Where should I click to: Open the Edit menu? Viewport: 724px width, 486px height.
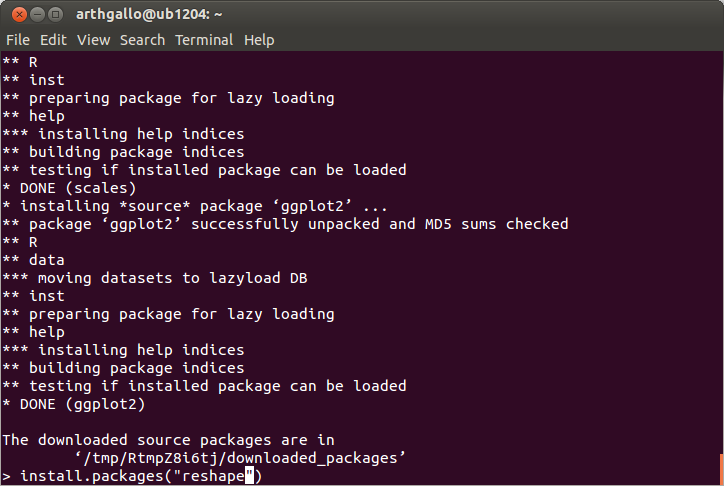pyautogui.click(x=53, y=40)
